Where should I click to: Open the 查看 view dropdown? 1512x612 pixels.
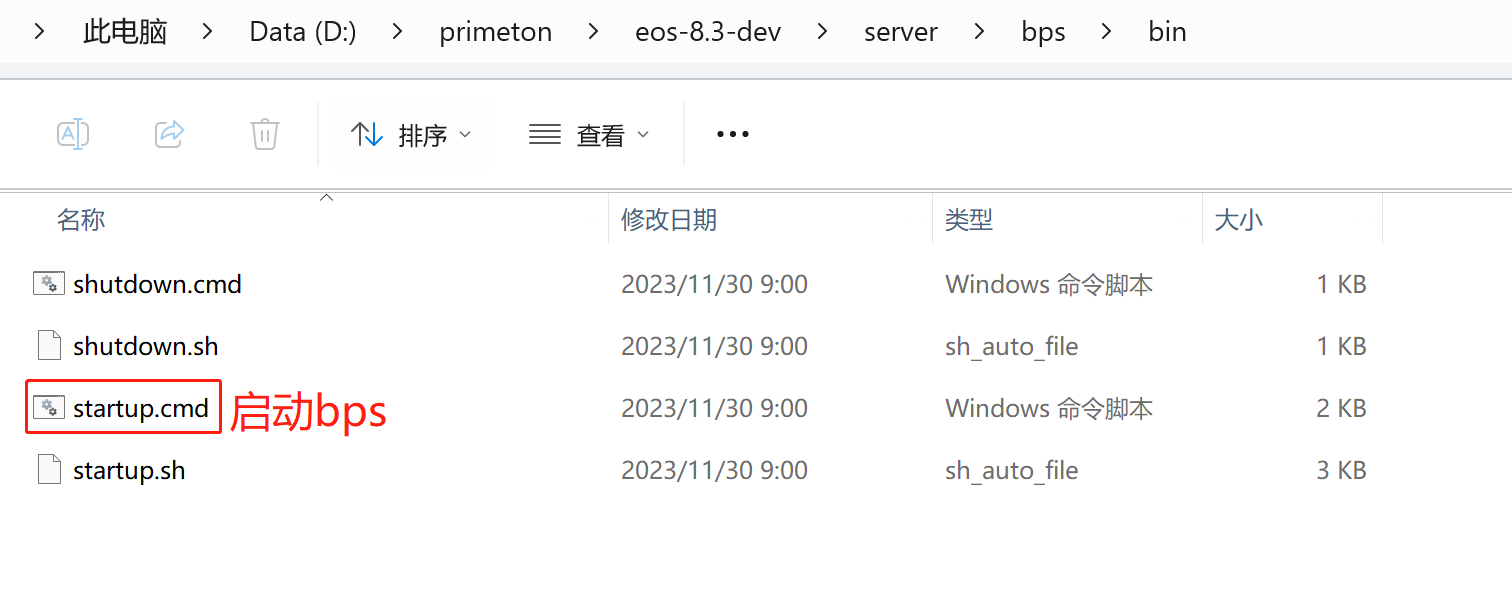click(589, 134)
